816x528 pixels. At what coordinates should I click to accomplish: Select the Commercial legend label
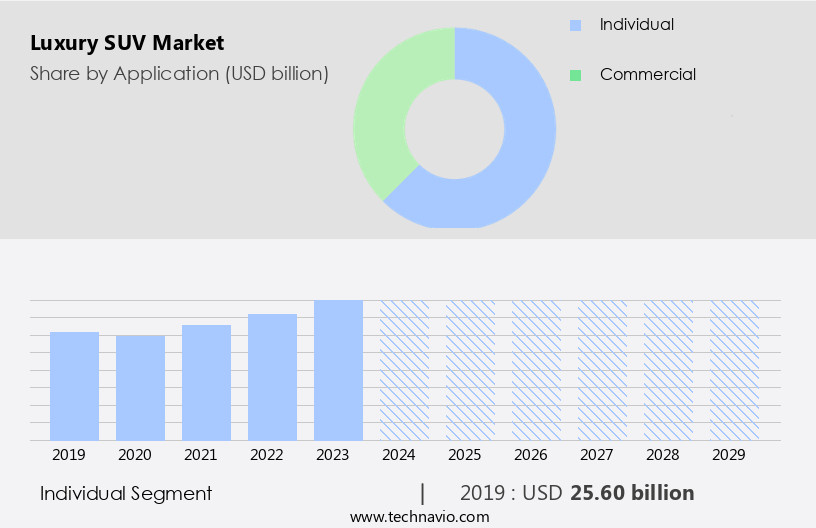pos(647,75)
